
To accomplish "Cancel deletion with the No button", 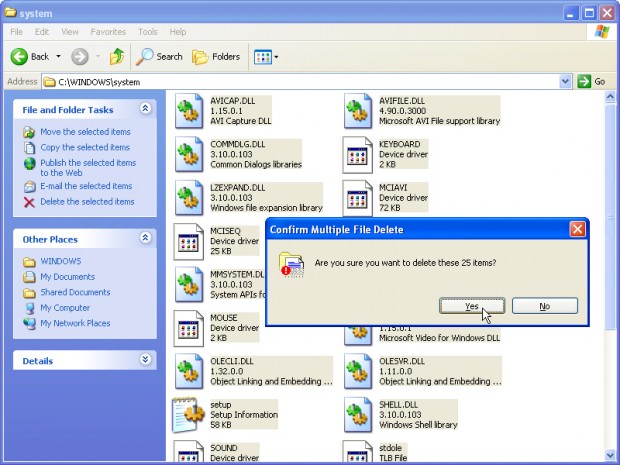I will point(545,306).
